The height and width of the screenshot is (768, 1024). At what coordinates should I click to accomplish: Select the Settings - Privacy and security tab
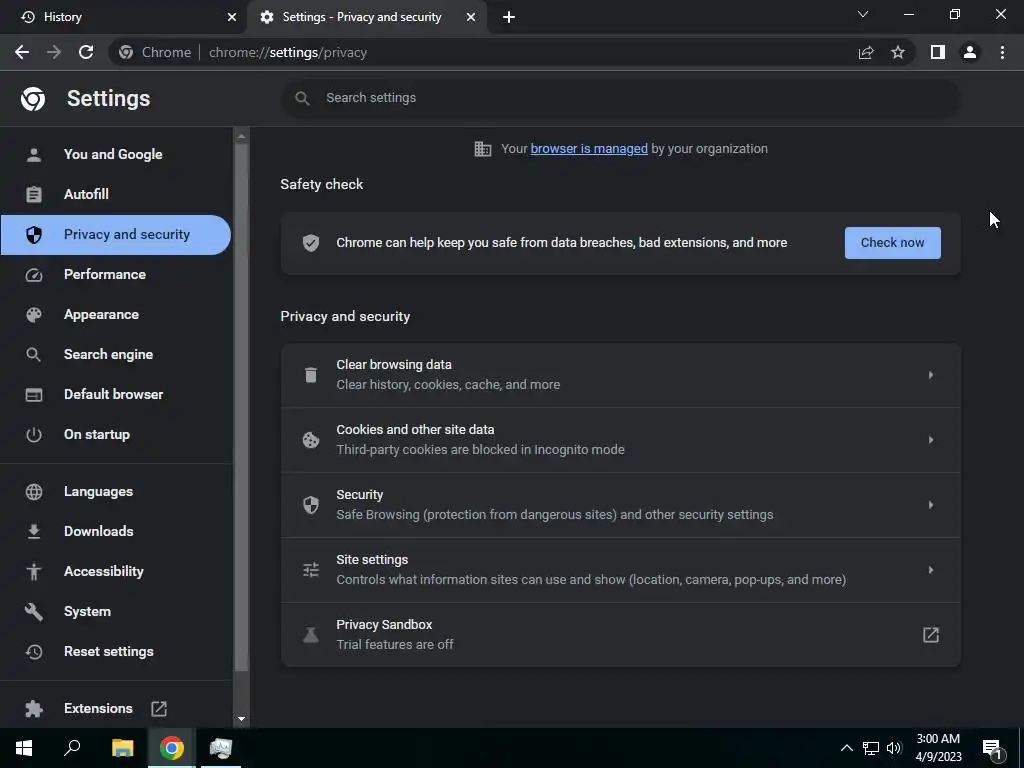(x=368, y=17)
